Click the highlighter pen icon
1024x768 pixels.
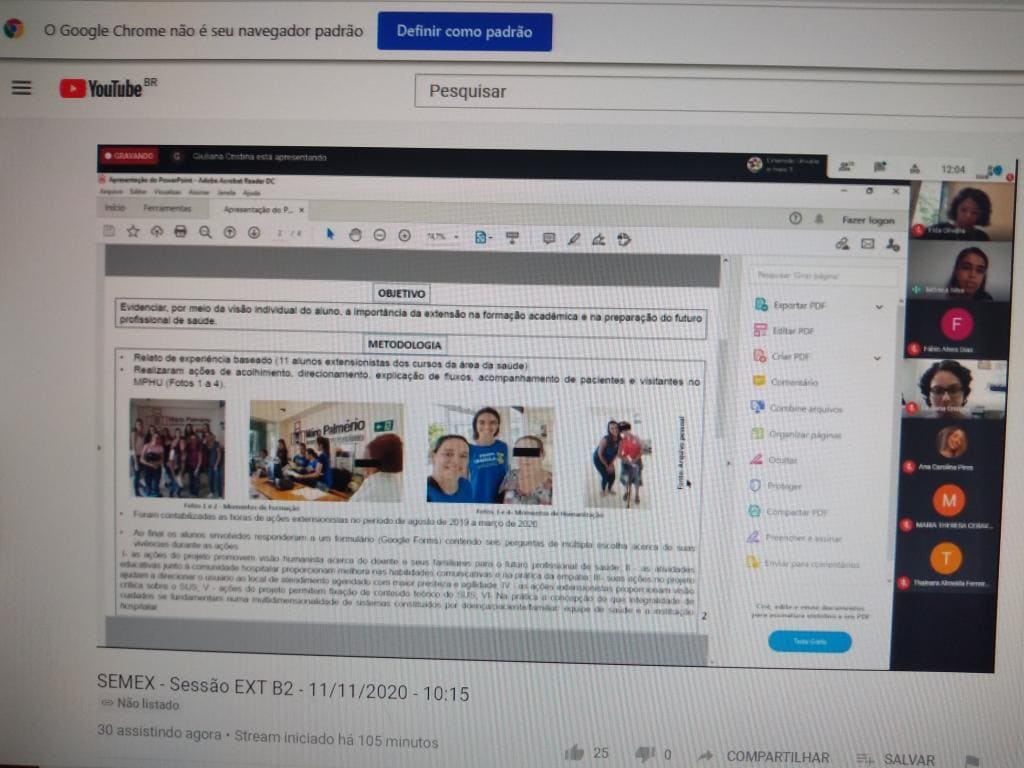tap(573, 239)
